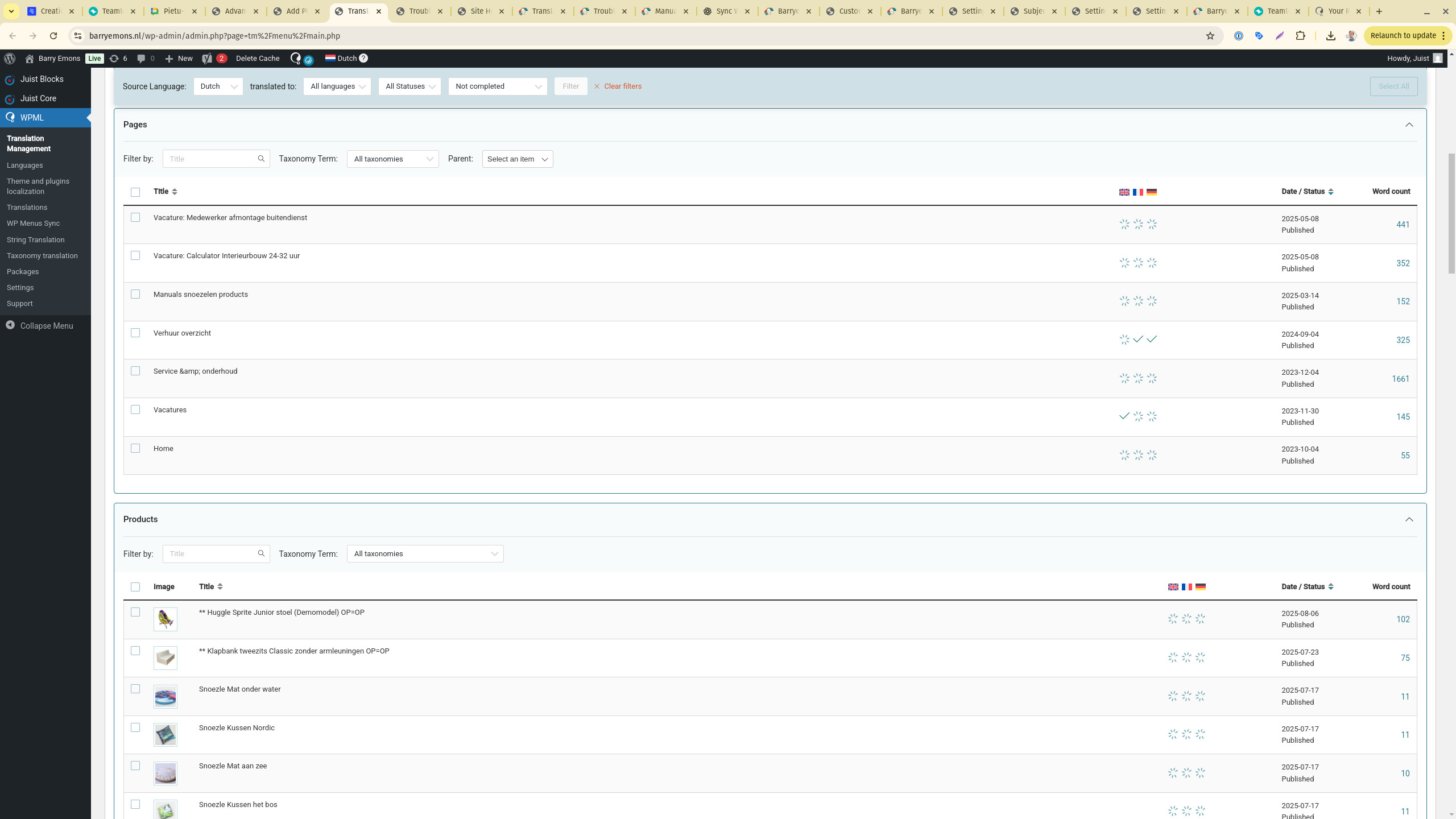The height and width of the screenshot is (819, 1456).
Task: Click English status icon for Snoezle Mat onder water
Action: point(1173,696)
